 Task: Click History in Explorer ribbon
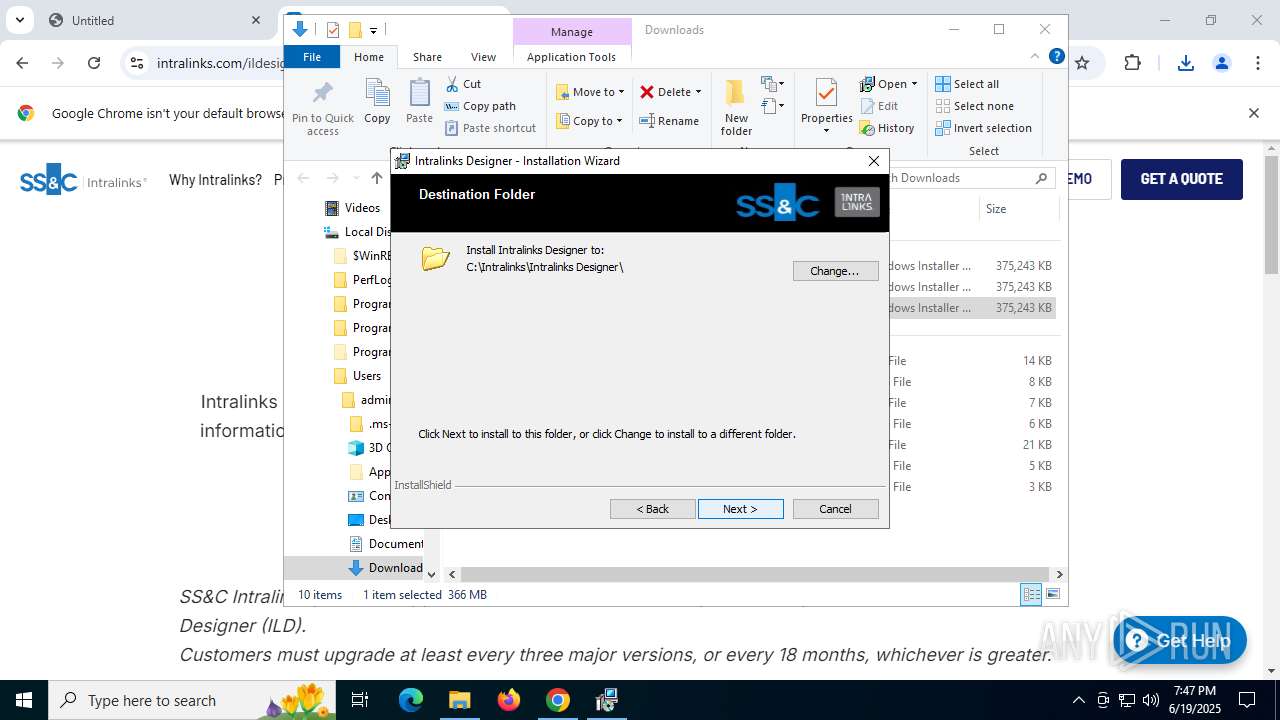pos(887,128)
